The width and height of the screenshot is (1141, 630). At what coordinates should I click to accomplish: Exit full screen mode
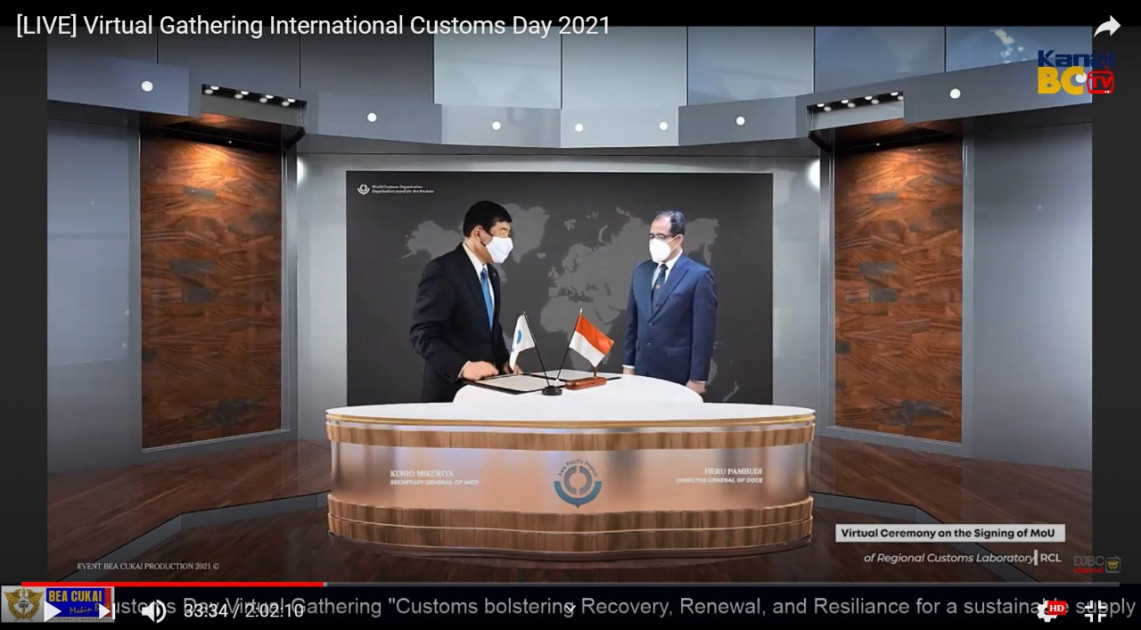[x=1096, y=611]
